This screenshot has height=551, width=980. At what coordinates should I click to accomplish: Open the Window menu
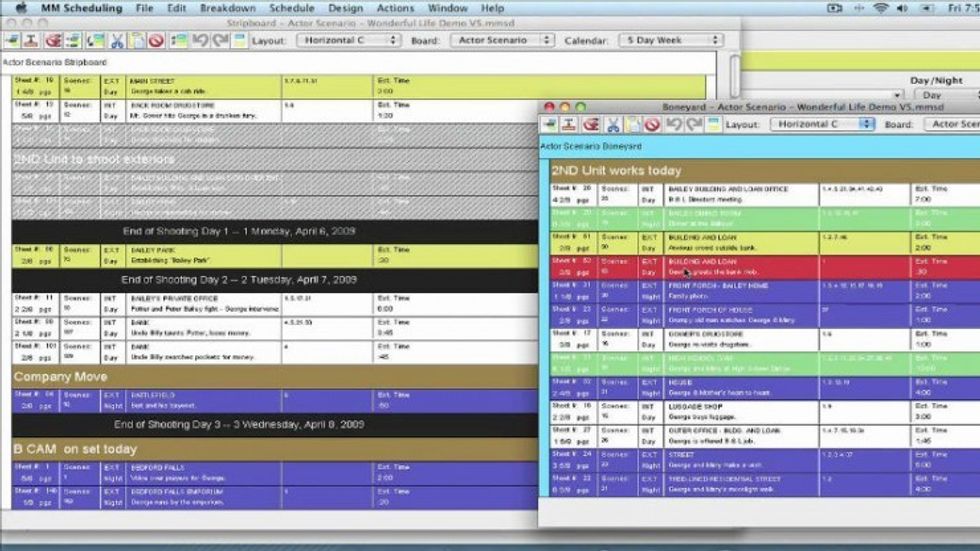(448, 8)
